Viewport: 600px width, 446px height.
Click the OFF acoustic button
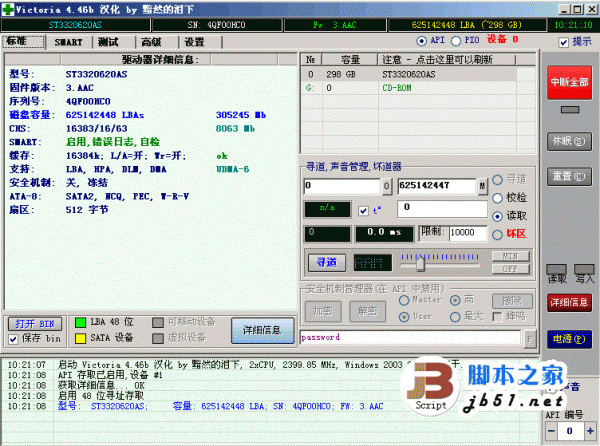pyautogui.click(x=510, y=269)
